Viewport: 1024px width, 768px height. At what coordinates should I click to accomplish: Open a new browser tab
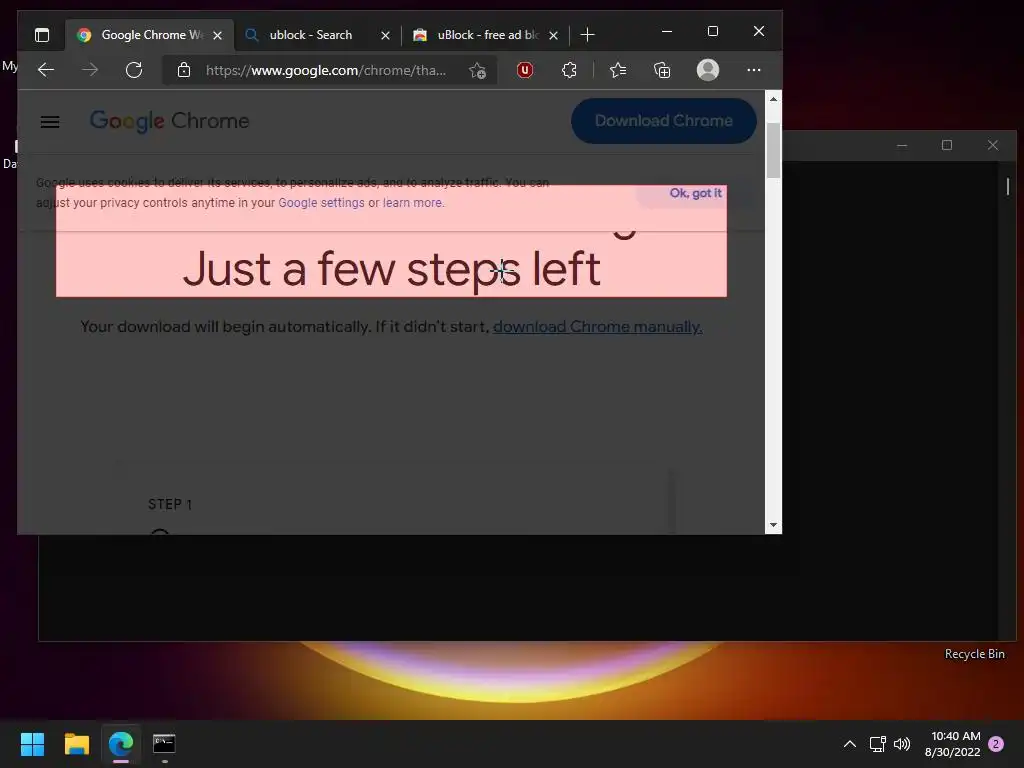point(587,35)
